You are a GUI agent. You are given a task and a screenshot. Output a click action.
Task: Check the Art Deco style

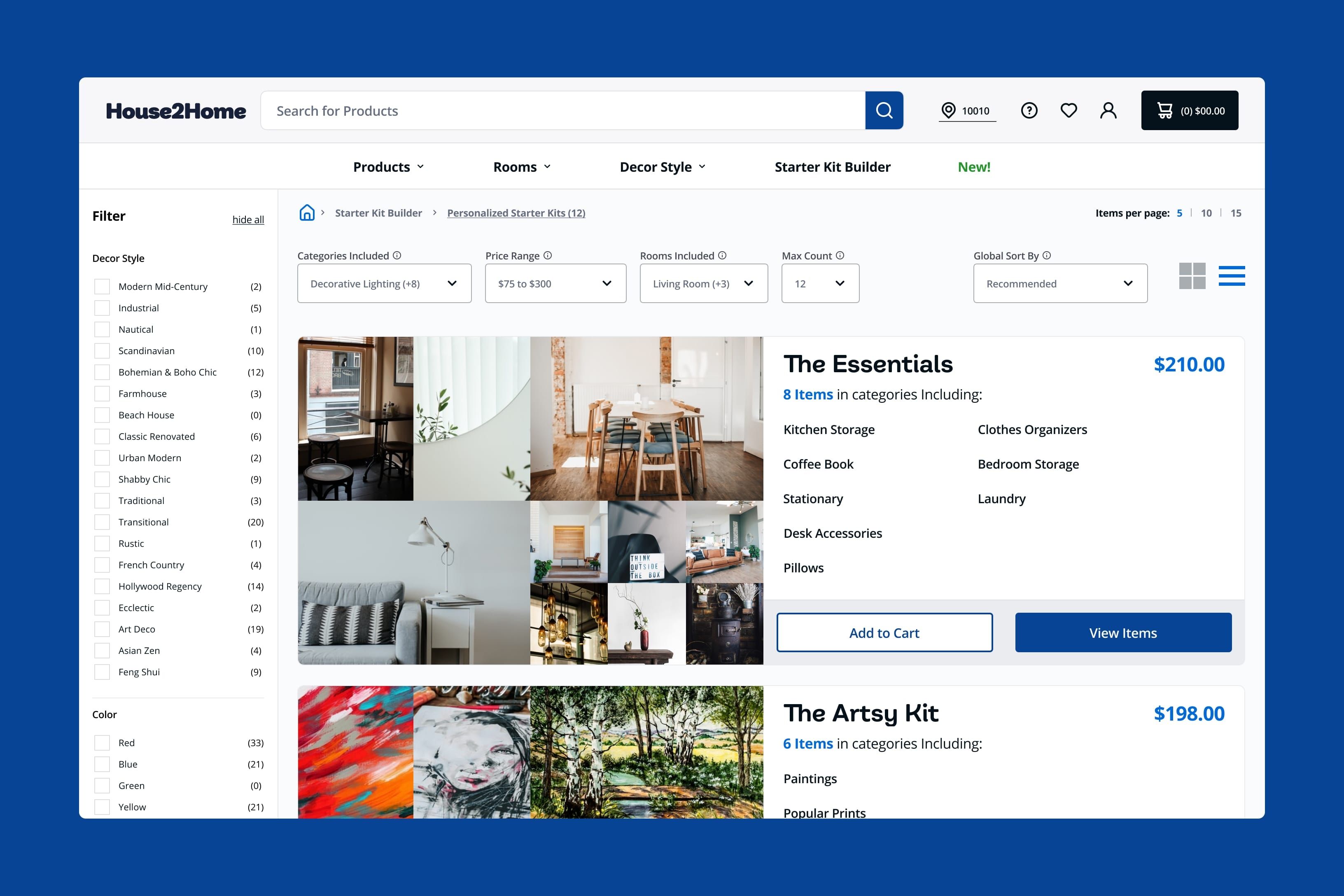pyautogui.click(x=102, y=629)
